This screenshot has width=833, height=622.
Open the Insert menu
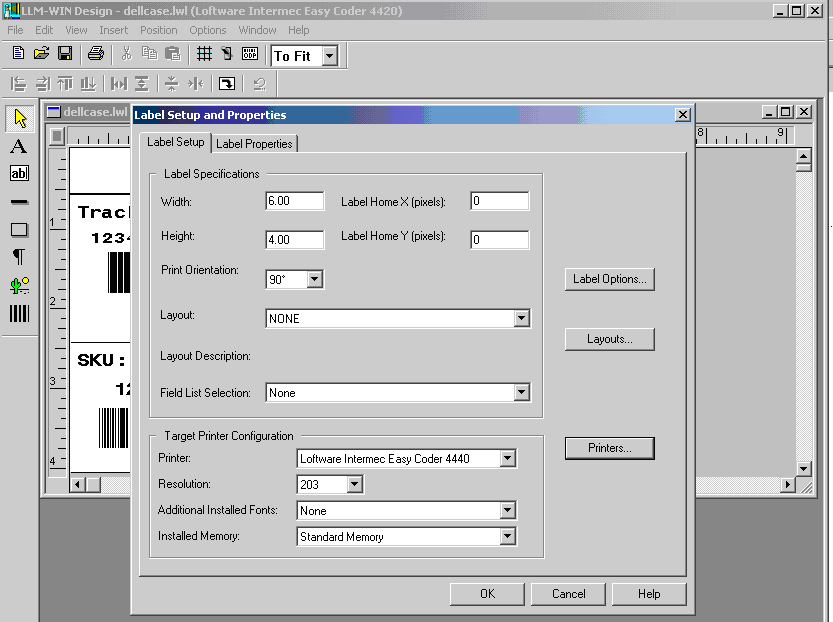click(x=114, y=30)
